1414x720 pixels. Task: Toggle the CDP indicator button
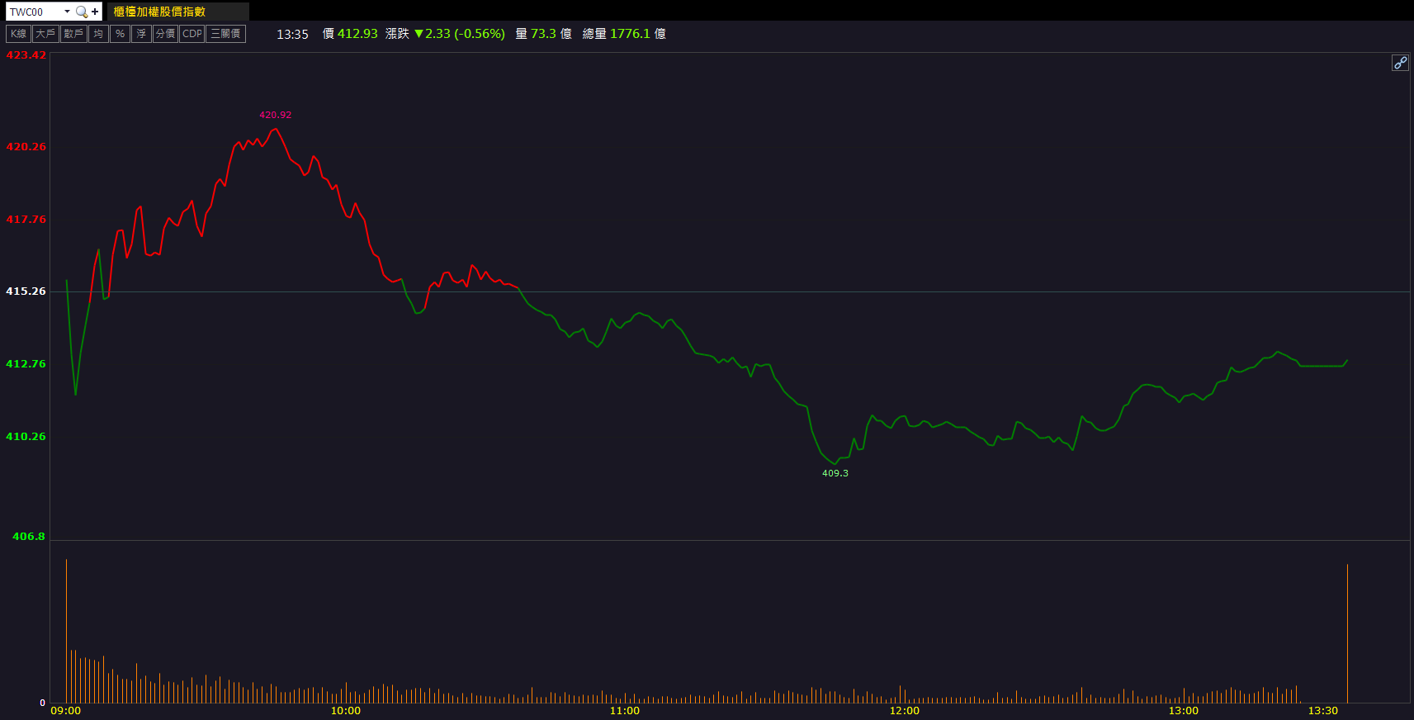[x=191, y=34]
